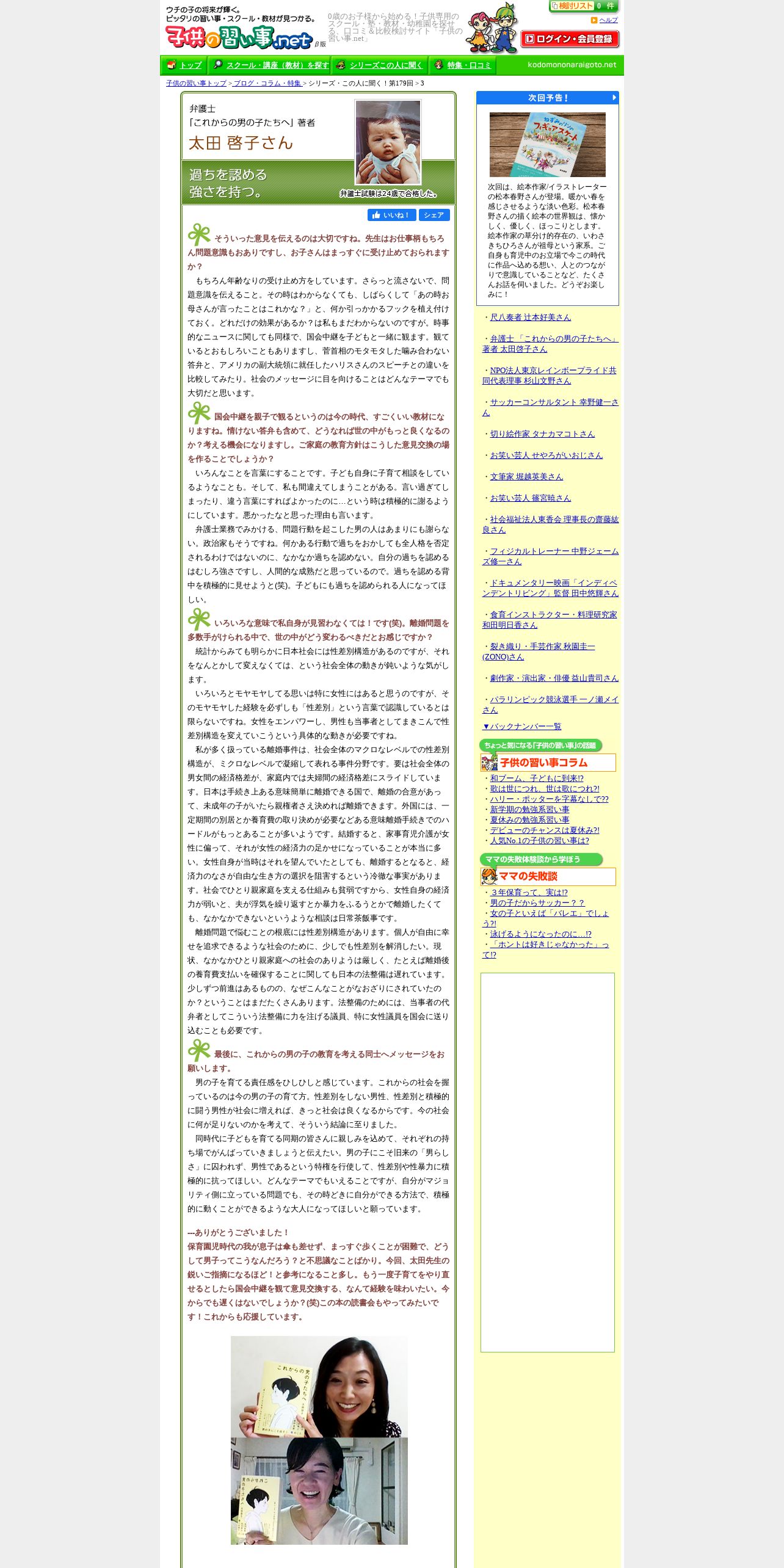Click the 子供の習い事.net site logo
784x1568 pixels.
239,38
